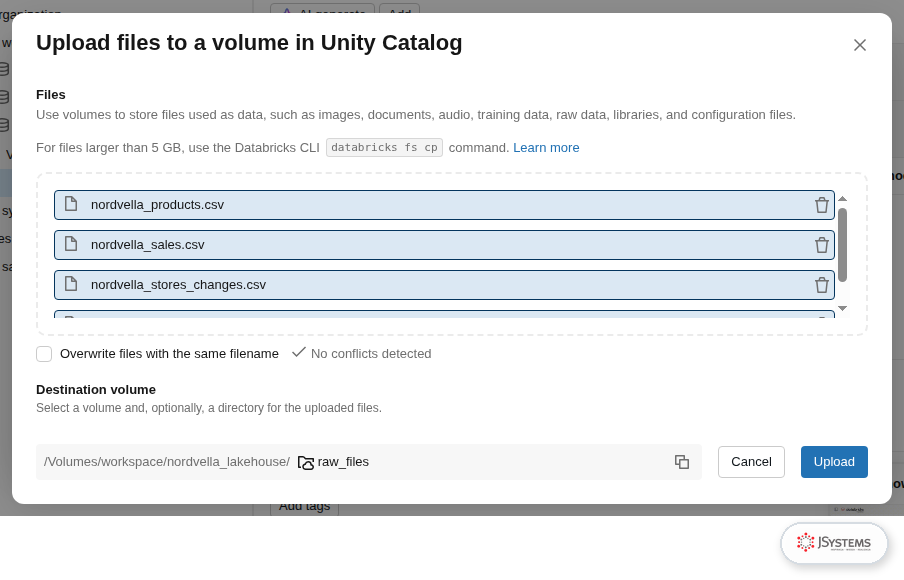Screen dimensions: 904x580
Task: Click file icon beside nordvella_sales.csv
Action: coord(71,244)
